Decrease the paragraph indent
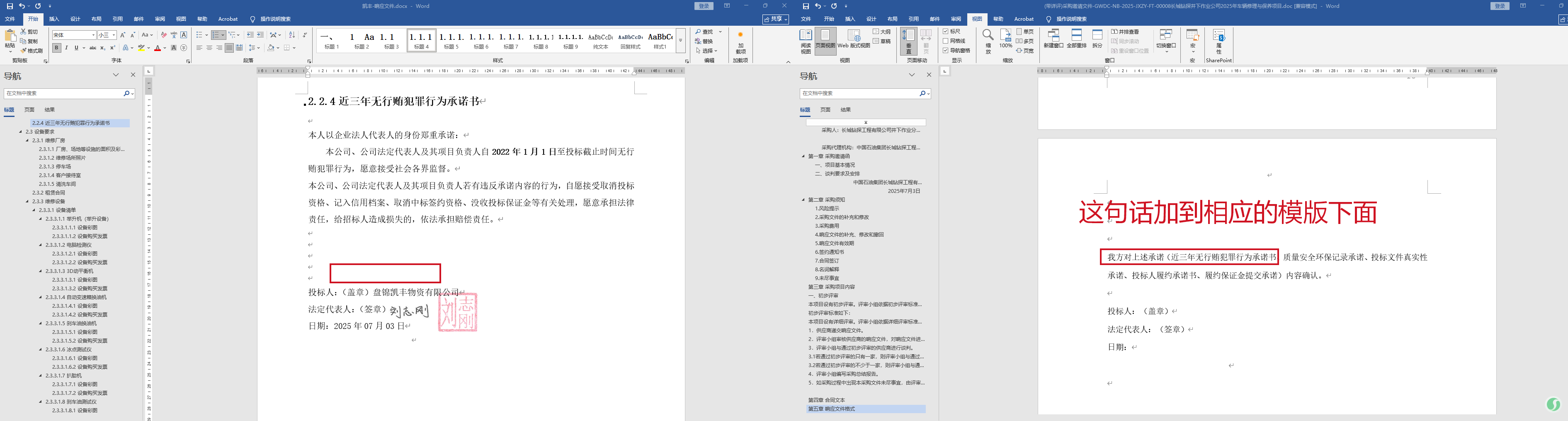 tap(250, 35)
